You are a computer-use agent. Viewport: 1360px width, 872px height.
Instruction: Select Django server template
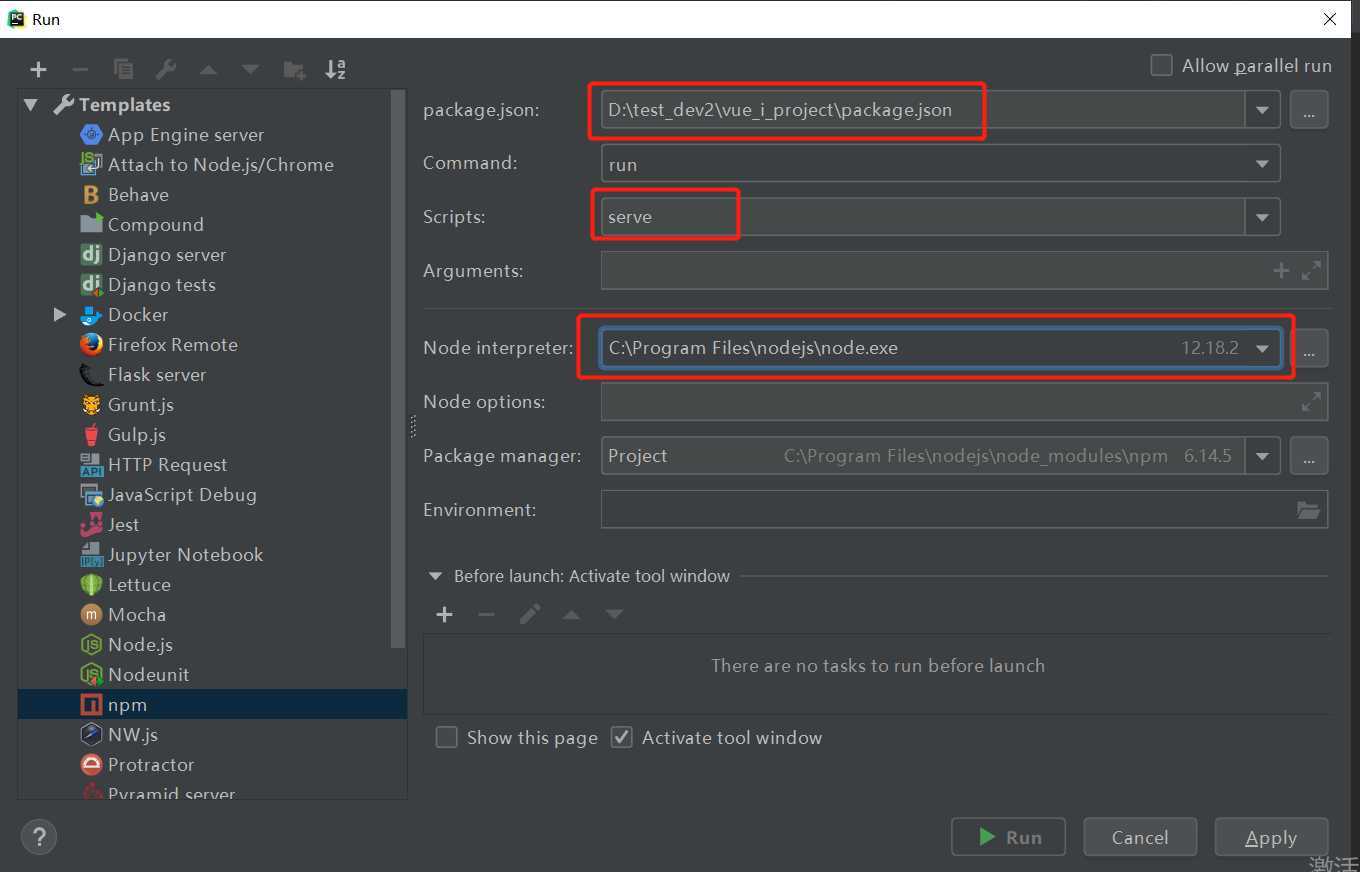coord(166,255)
